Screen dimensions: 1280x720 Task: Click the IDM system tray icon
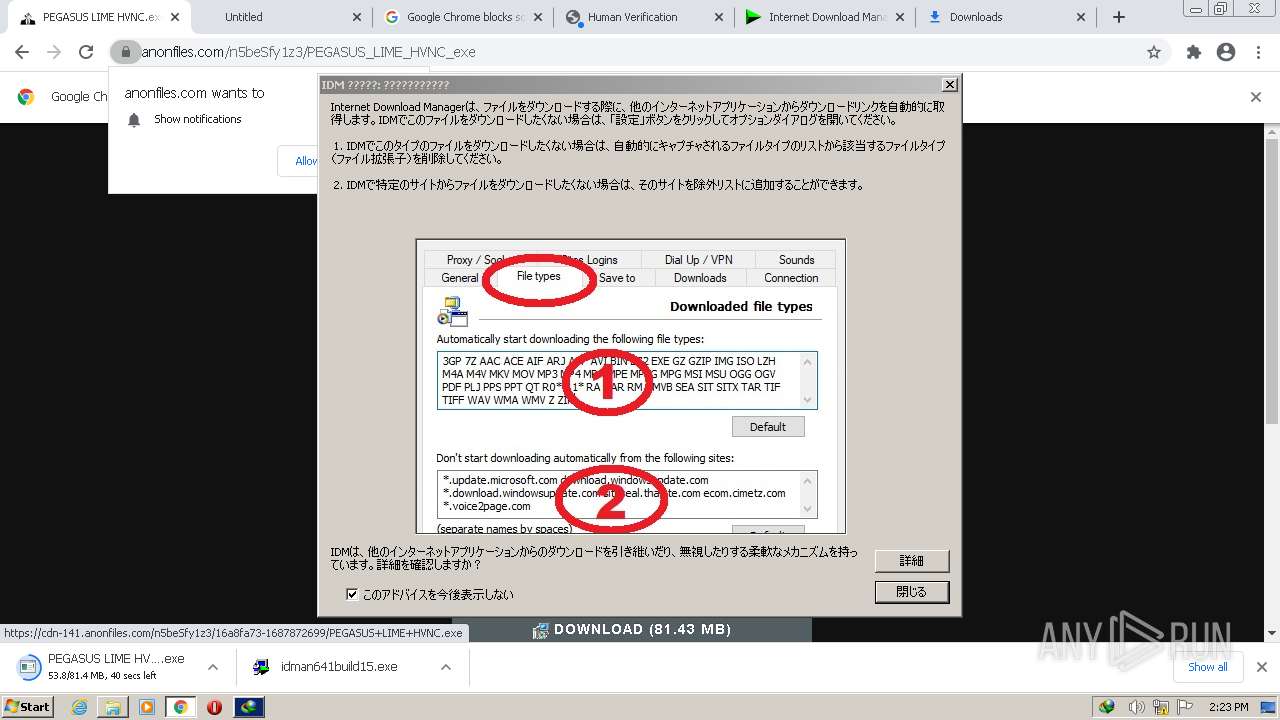1106,707
